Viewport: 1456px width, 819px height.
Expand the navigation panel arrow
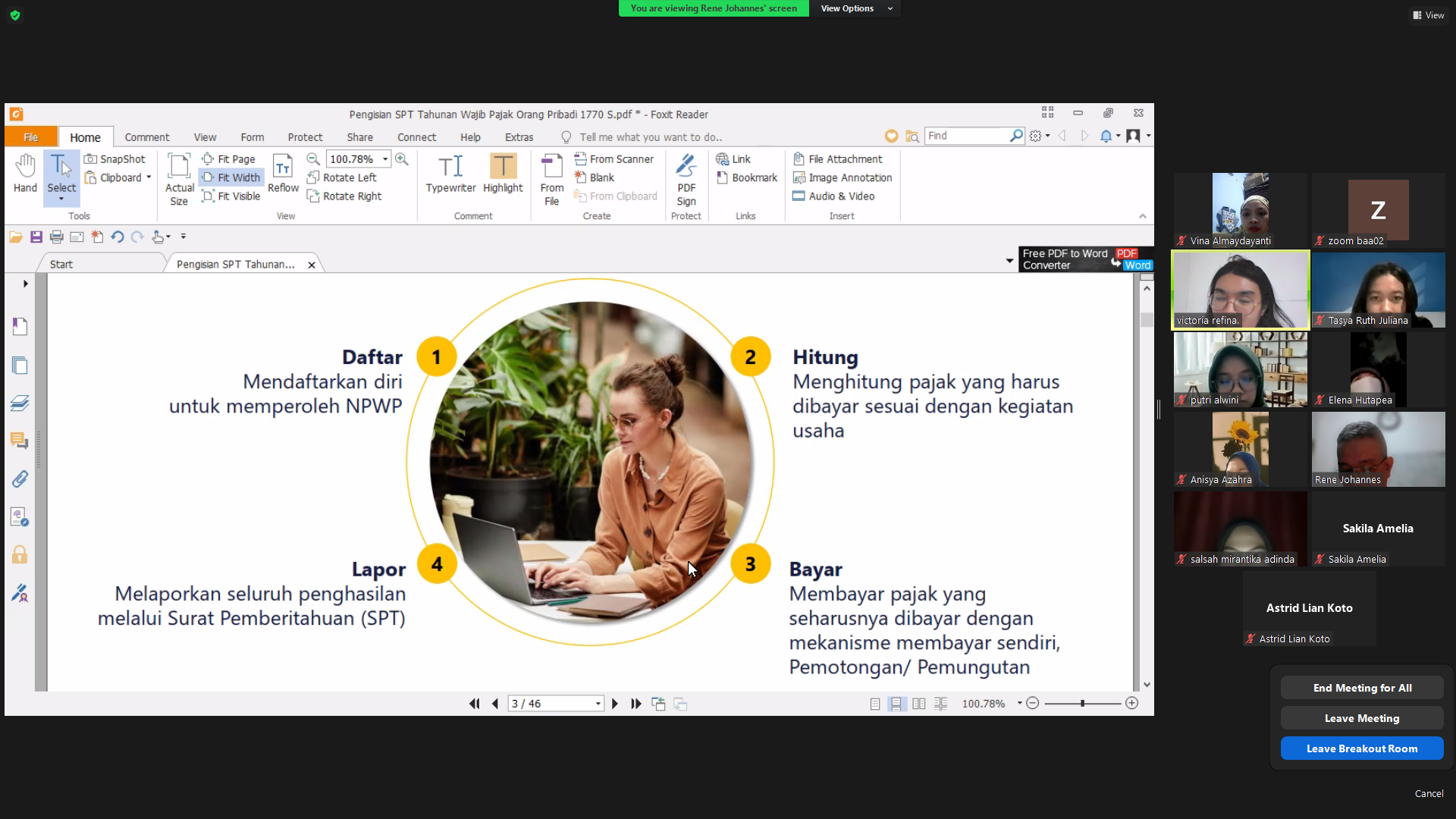[26, 284]
